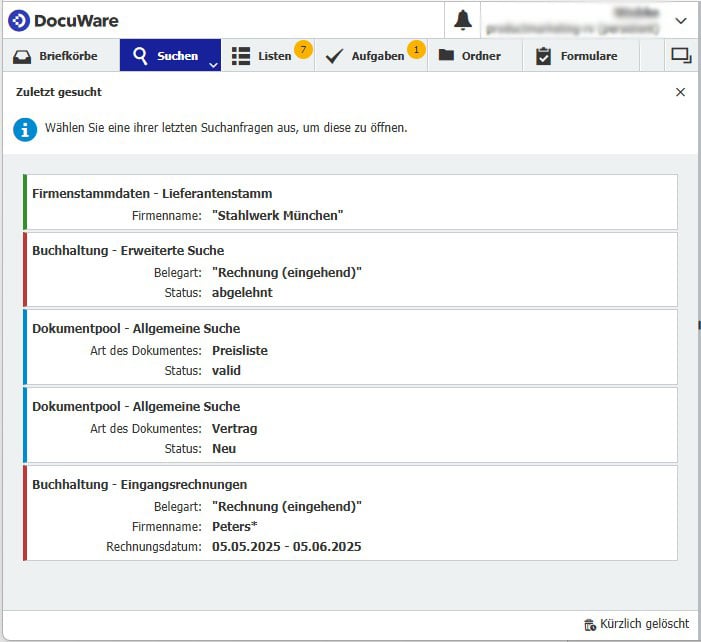Open Firmenstammdaten - Lieferantenstamm recent search

pyautogui.click(x=350, y=202)
